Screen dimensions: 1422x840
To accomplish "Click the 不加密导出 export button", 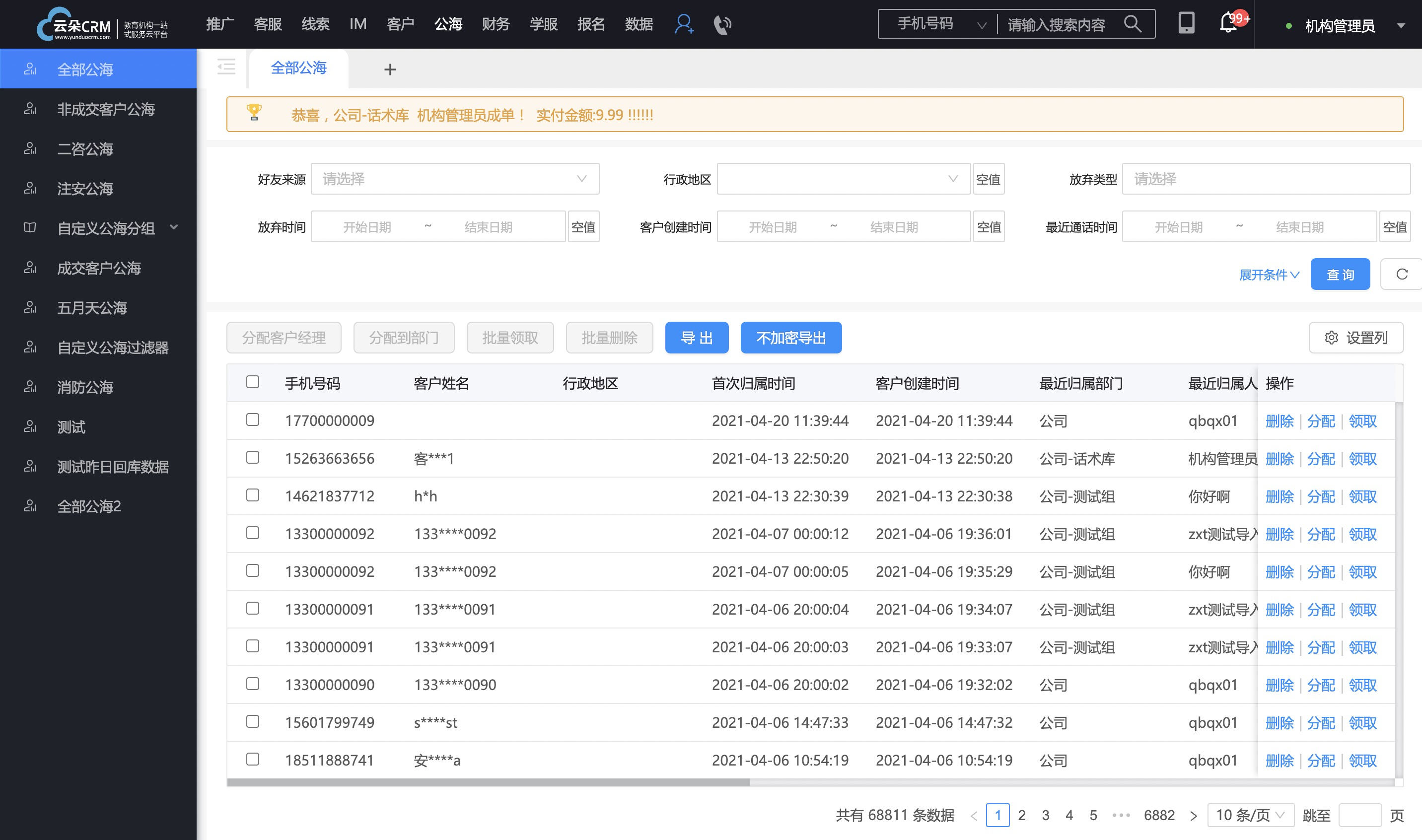I will (x=790, y=337).
